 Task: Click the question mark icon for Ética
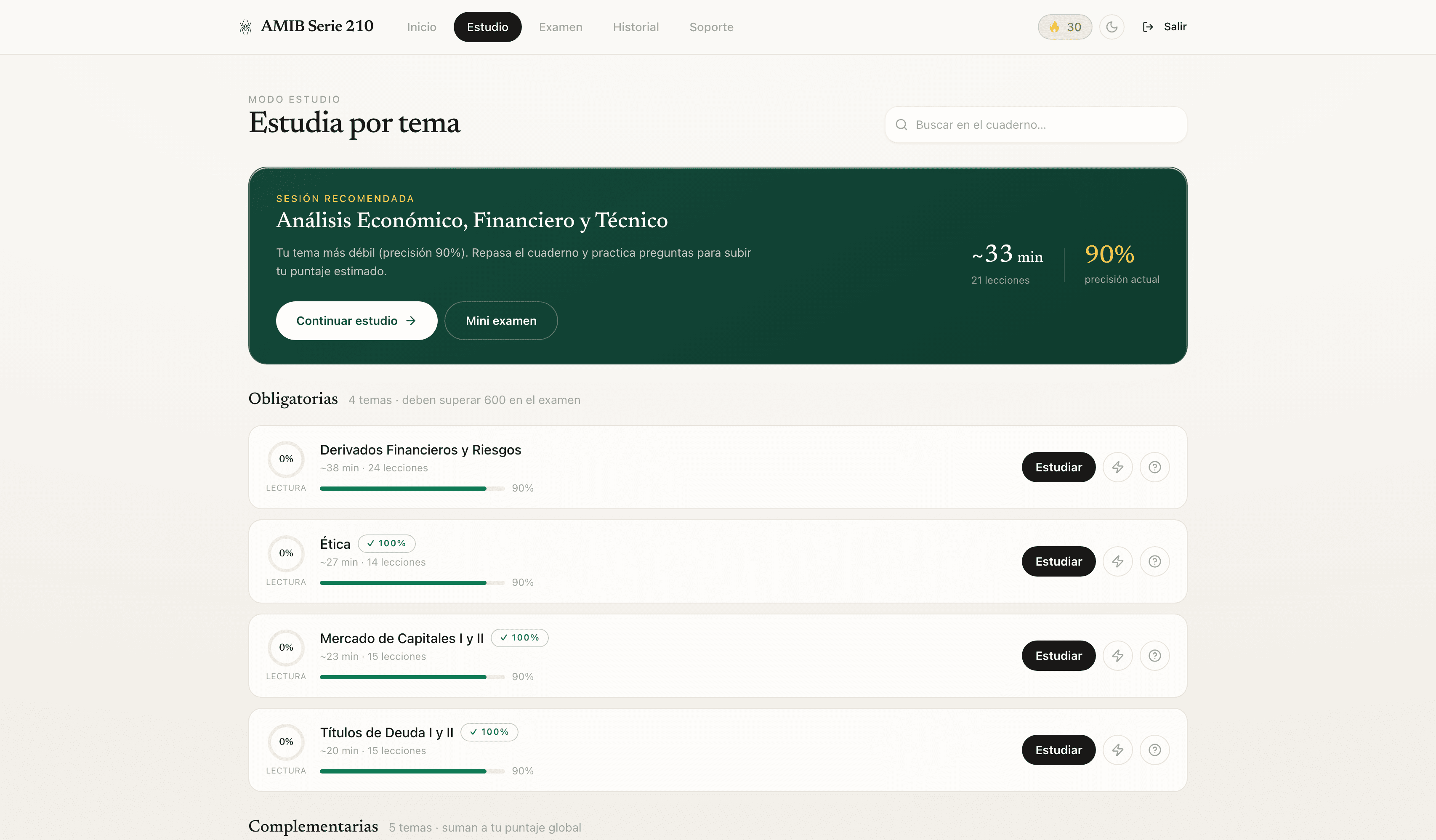(x=1154, y=561)
